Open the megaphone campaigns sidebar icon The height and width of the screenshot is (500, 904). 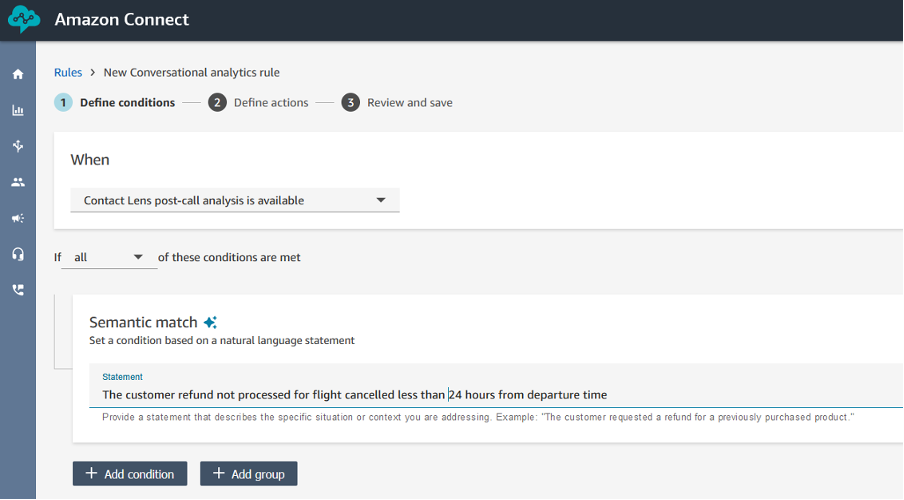coord(18,218)
